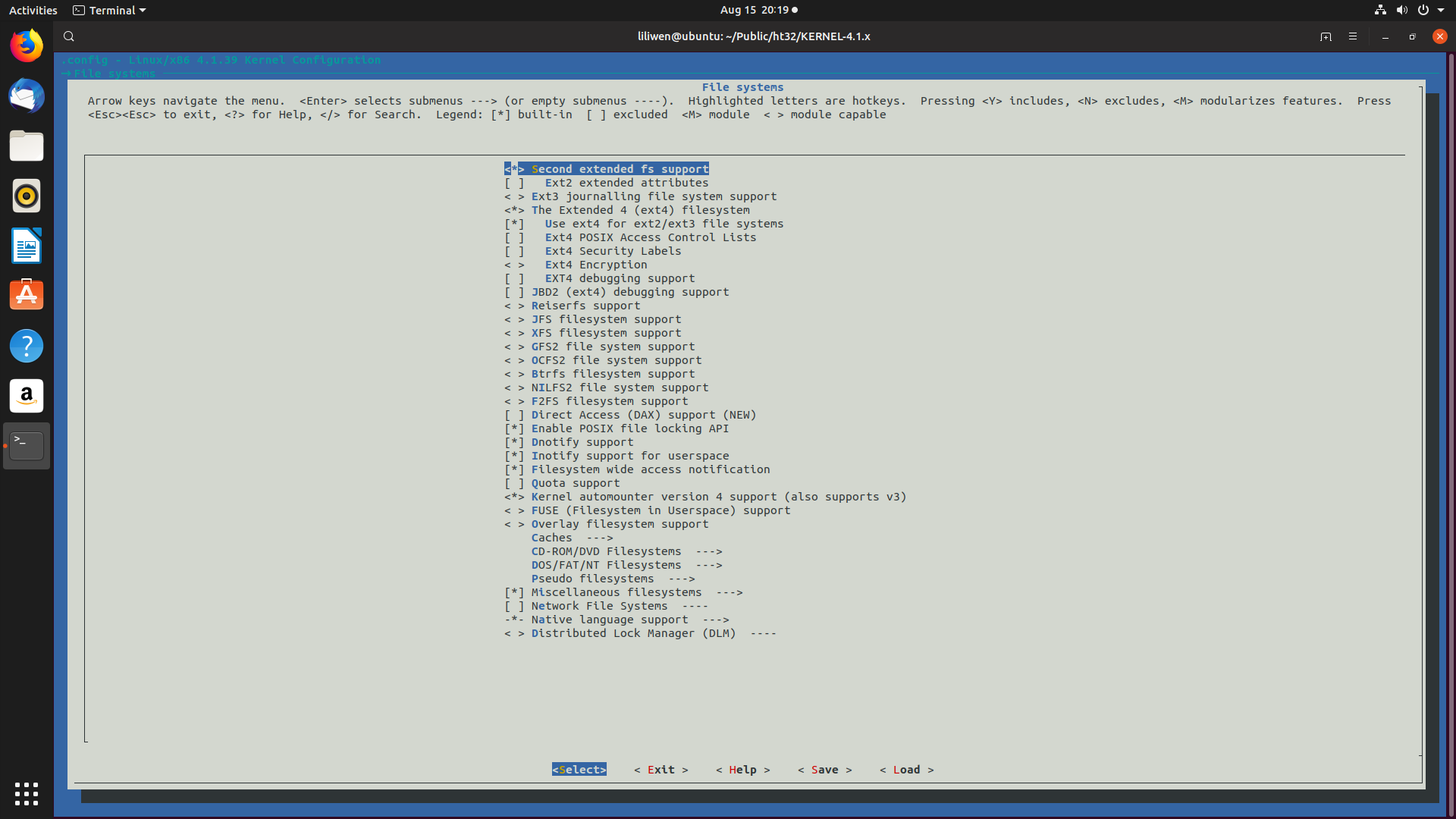Open the volume indicator in the top bar
This screenshot has width=1456, height=819.
(1401, 10)
